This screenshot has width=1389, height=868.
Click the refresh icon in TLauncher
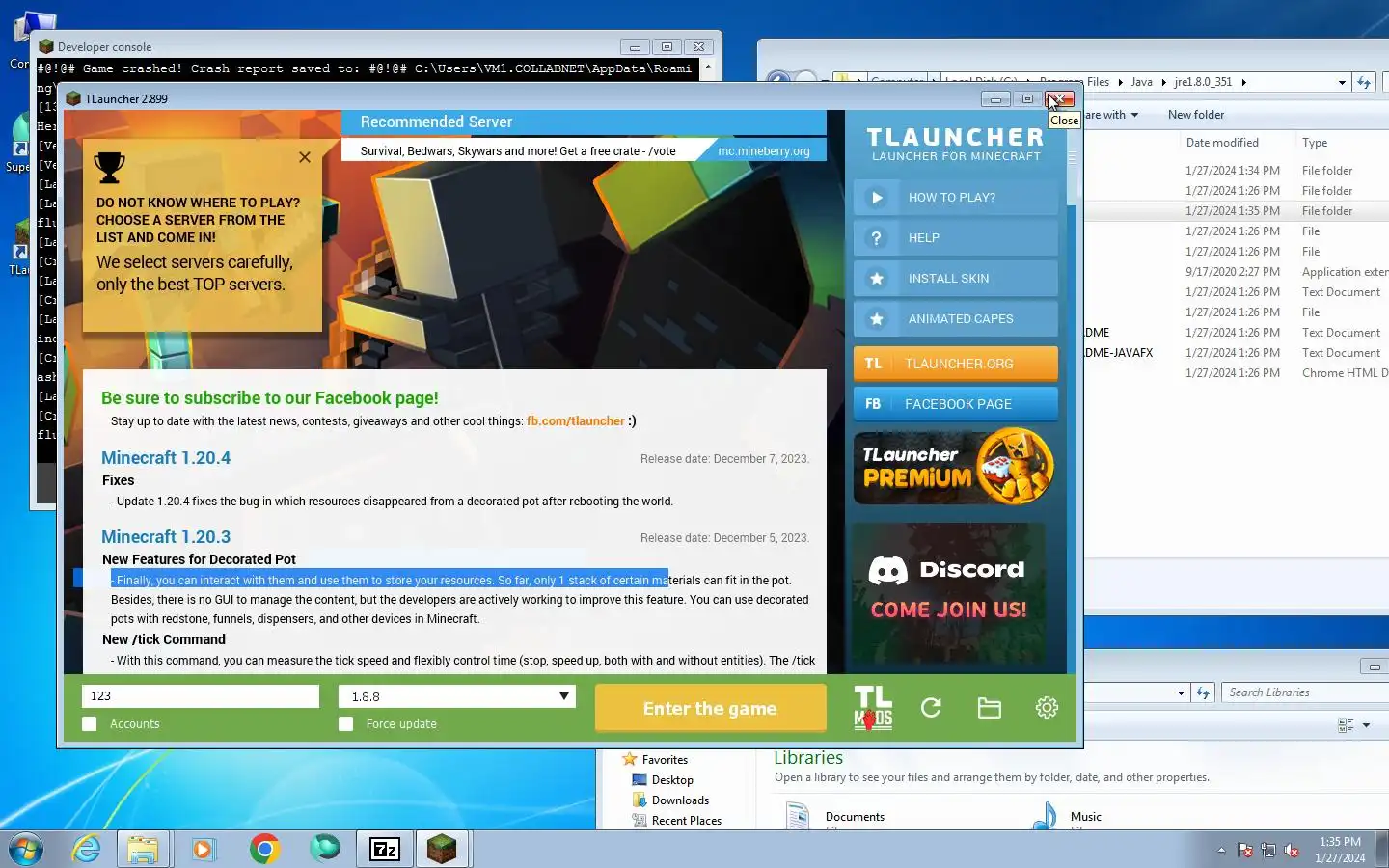point(931,708)
